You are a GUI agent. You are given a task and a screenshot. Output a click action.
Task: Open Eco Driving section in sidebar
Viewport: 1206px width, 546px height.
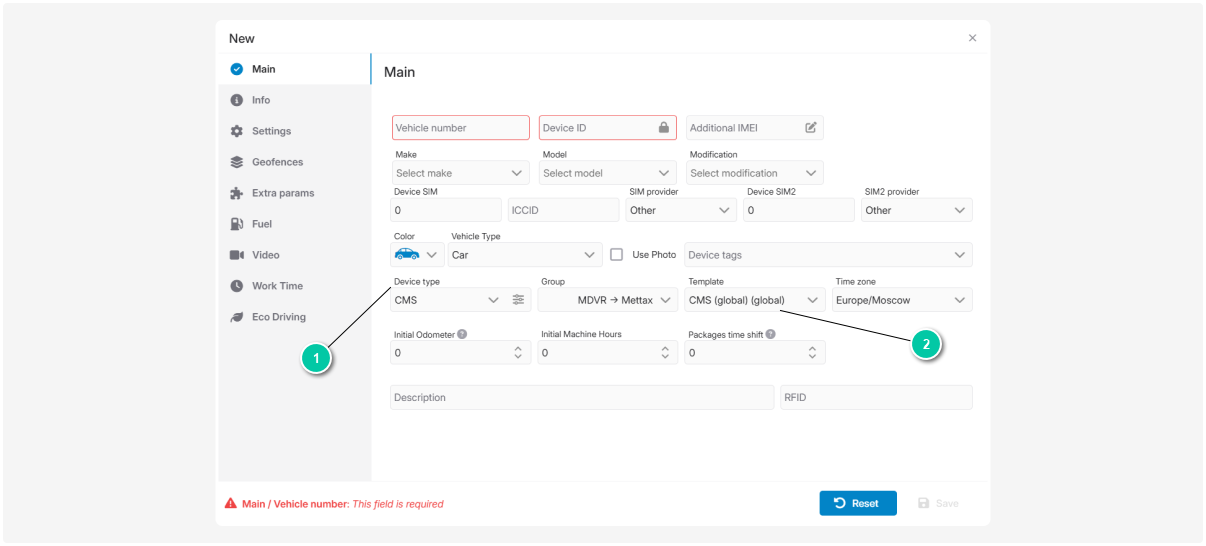(x=278, y=317)
